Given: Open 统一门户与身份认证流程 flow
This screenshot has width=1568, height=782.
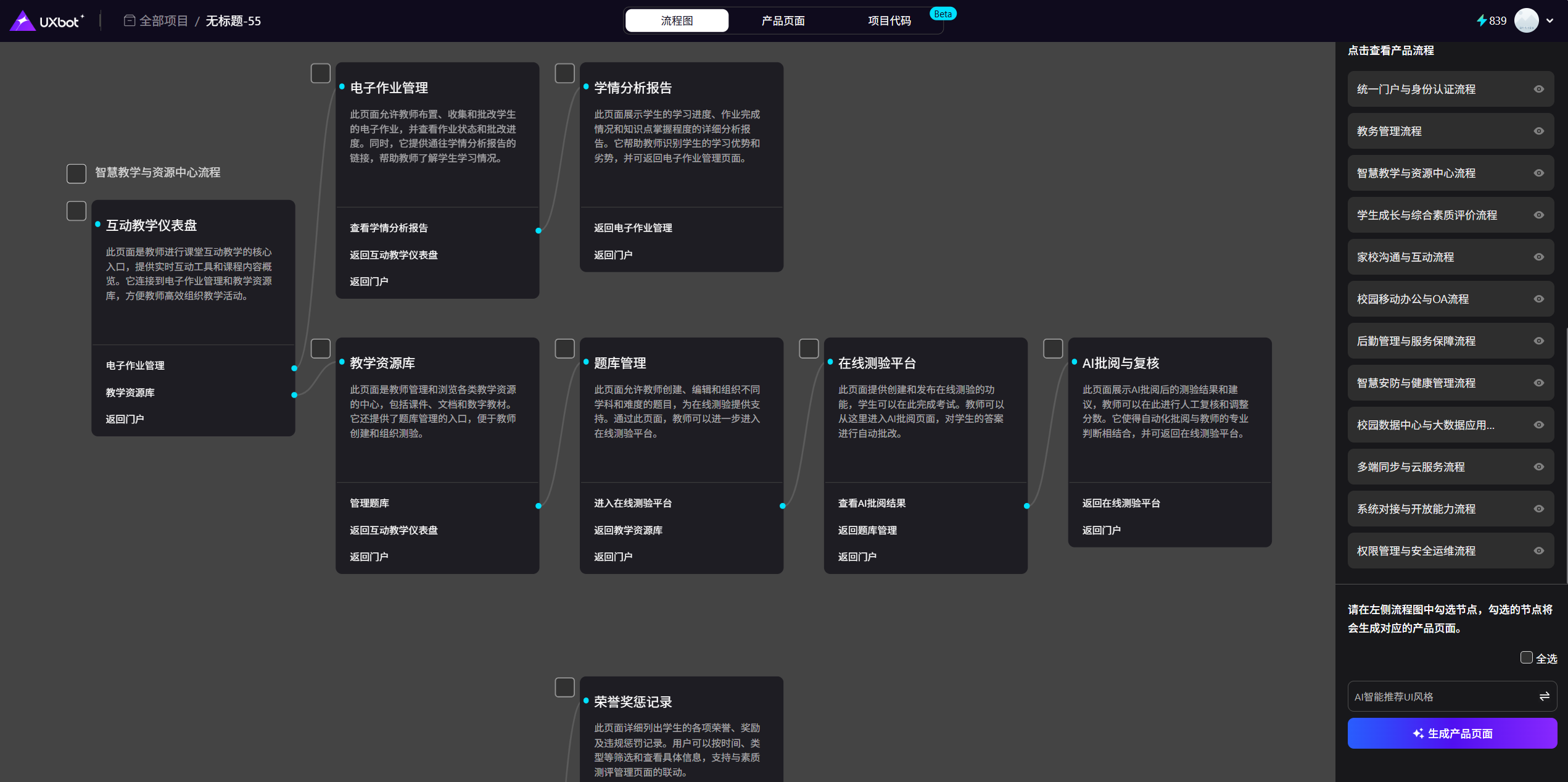Looking at the screenshot, I should point(1450,89).
